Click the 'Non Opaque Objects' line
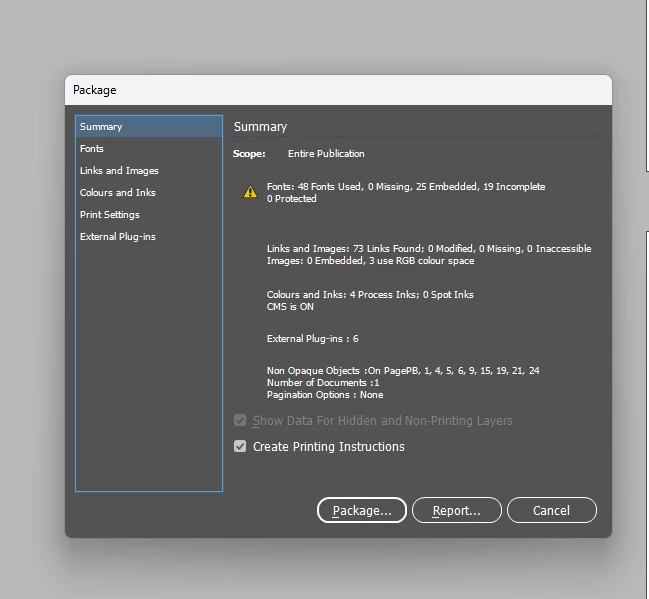 403,370
